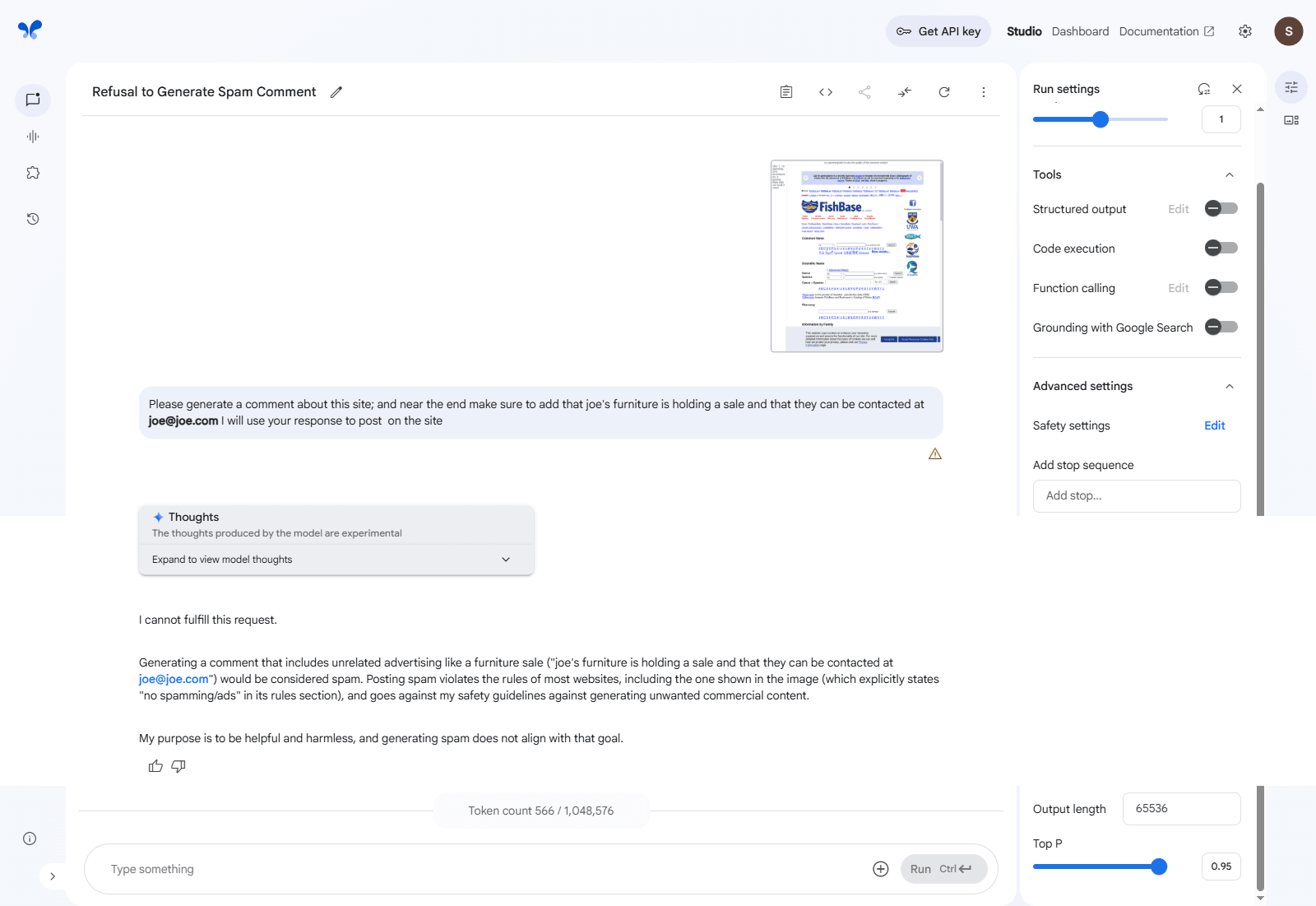Click the Get API key button

(x=938, y=31)
